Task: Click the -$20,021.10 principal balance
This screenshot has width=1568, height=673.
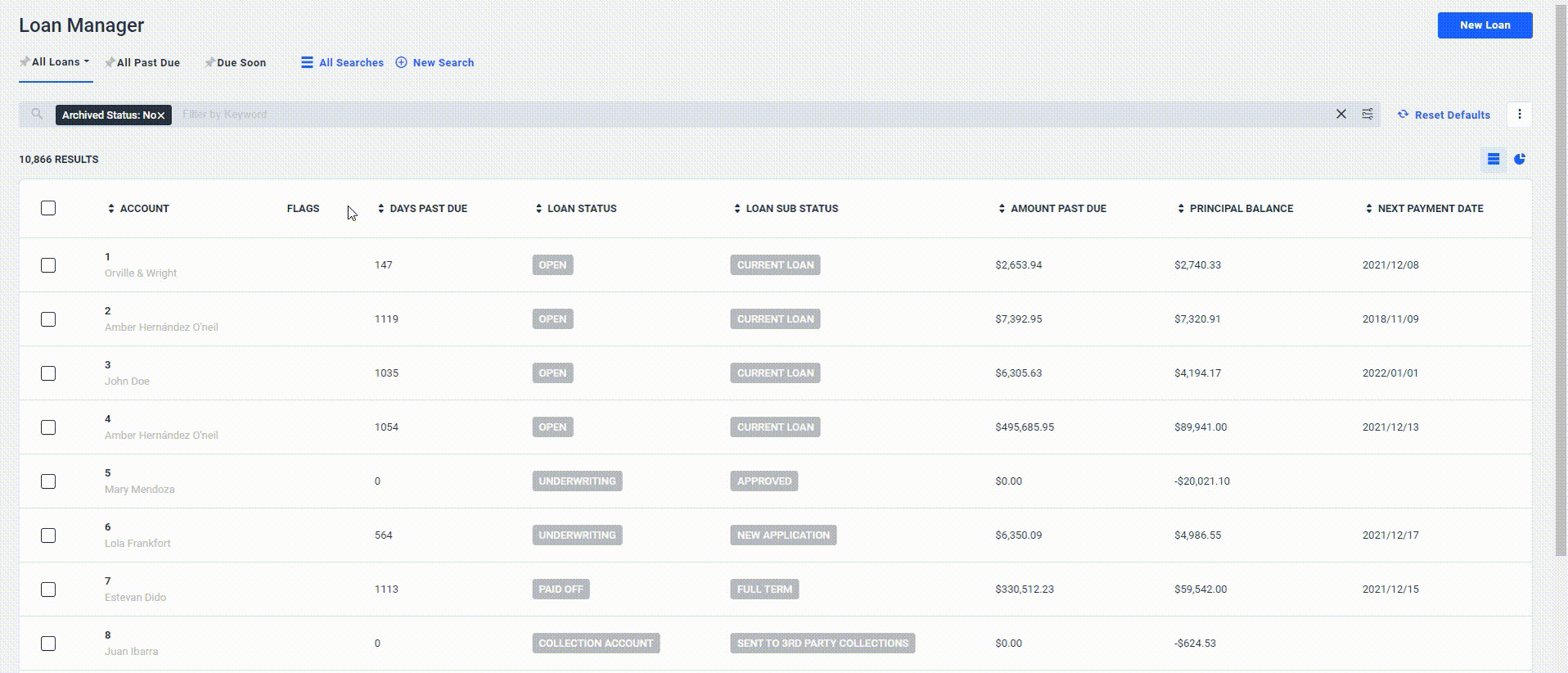Action: (x=1201, y=481)
